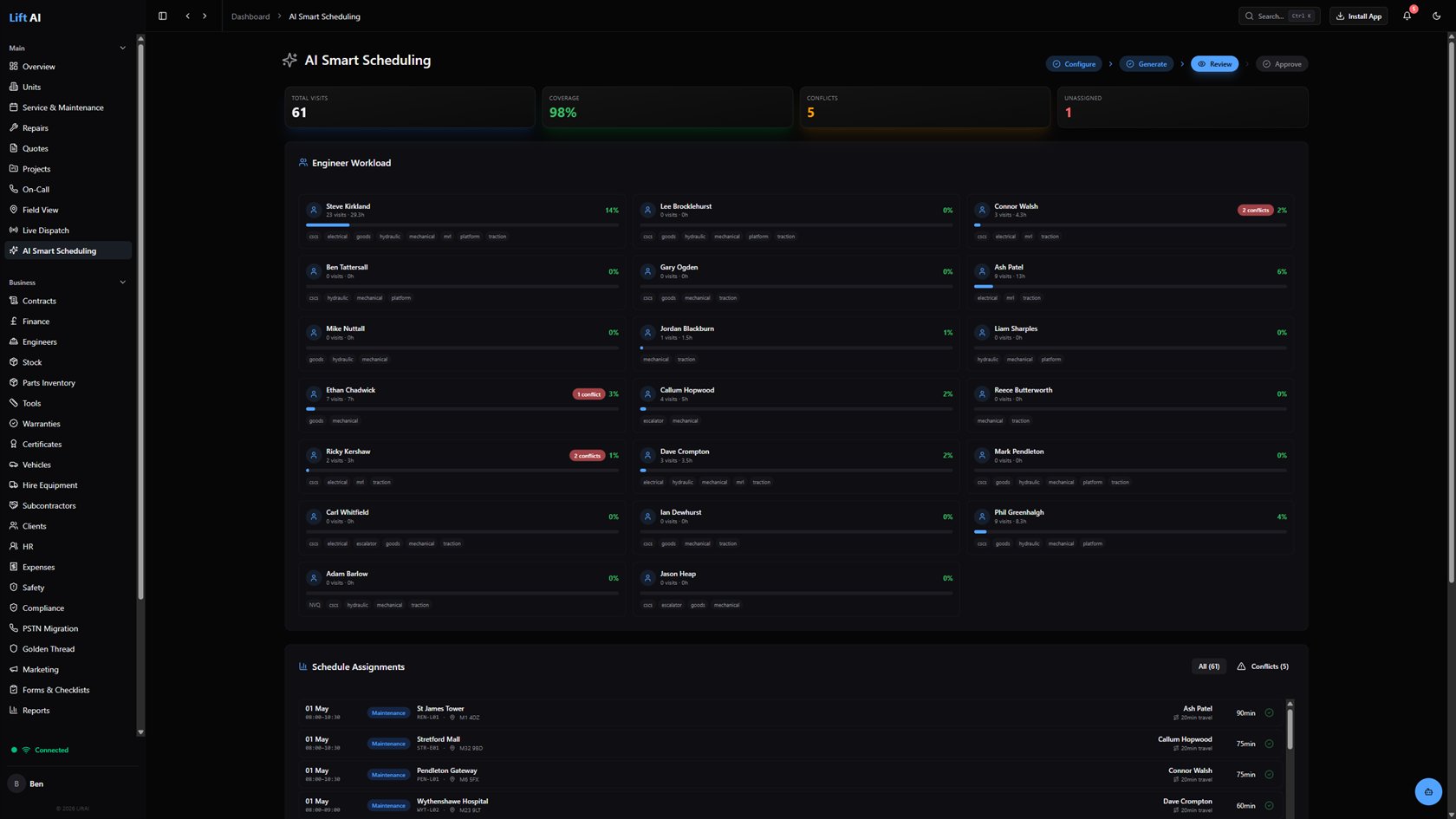Screen dimensions: 1456x819
Task: Open Subcontractors in the sidebar
Action: coord(68,505)
